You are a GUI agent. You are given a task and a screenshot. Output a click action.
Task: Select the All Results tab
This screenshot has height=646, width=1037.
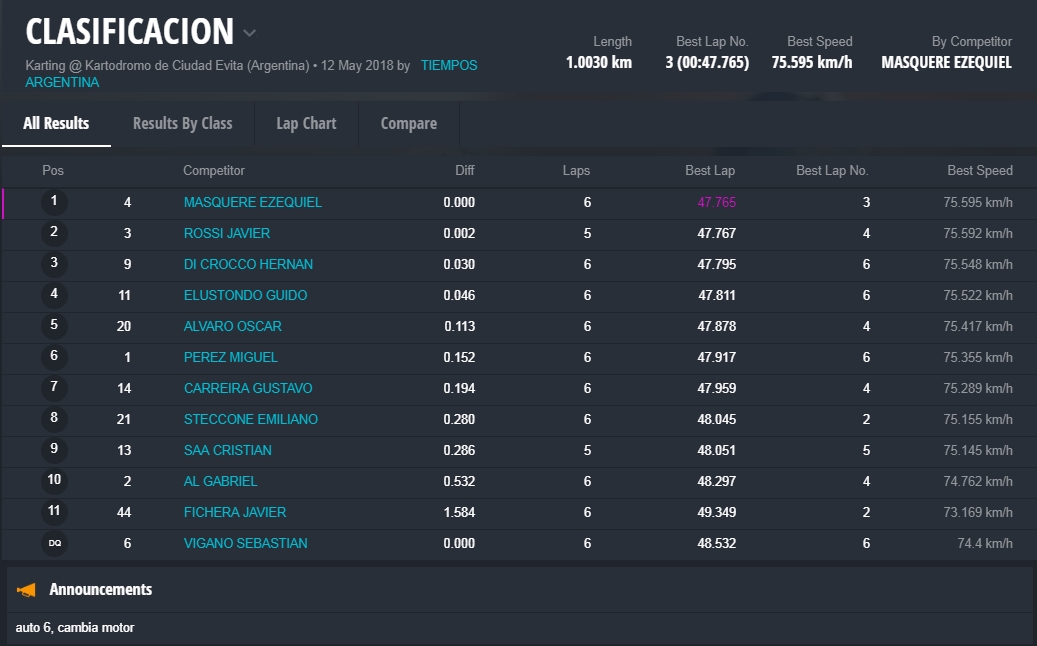coord(56,123)
